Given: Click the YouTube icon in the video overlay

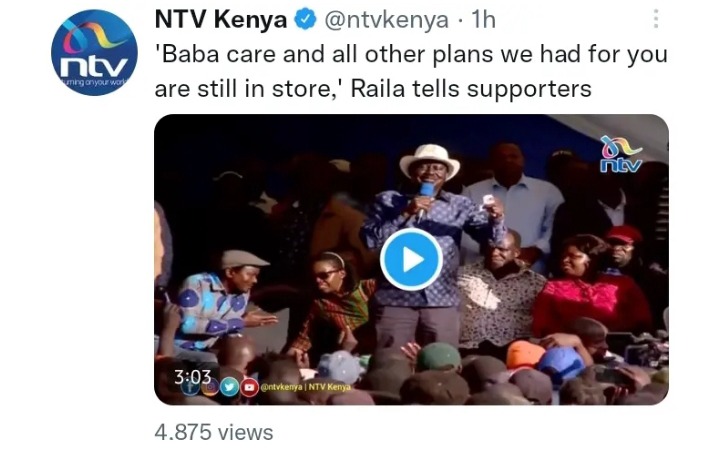Looking at the screenshot, I should (249, 387).
